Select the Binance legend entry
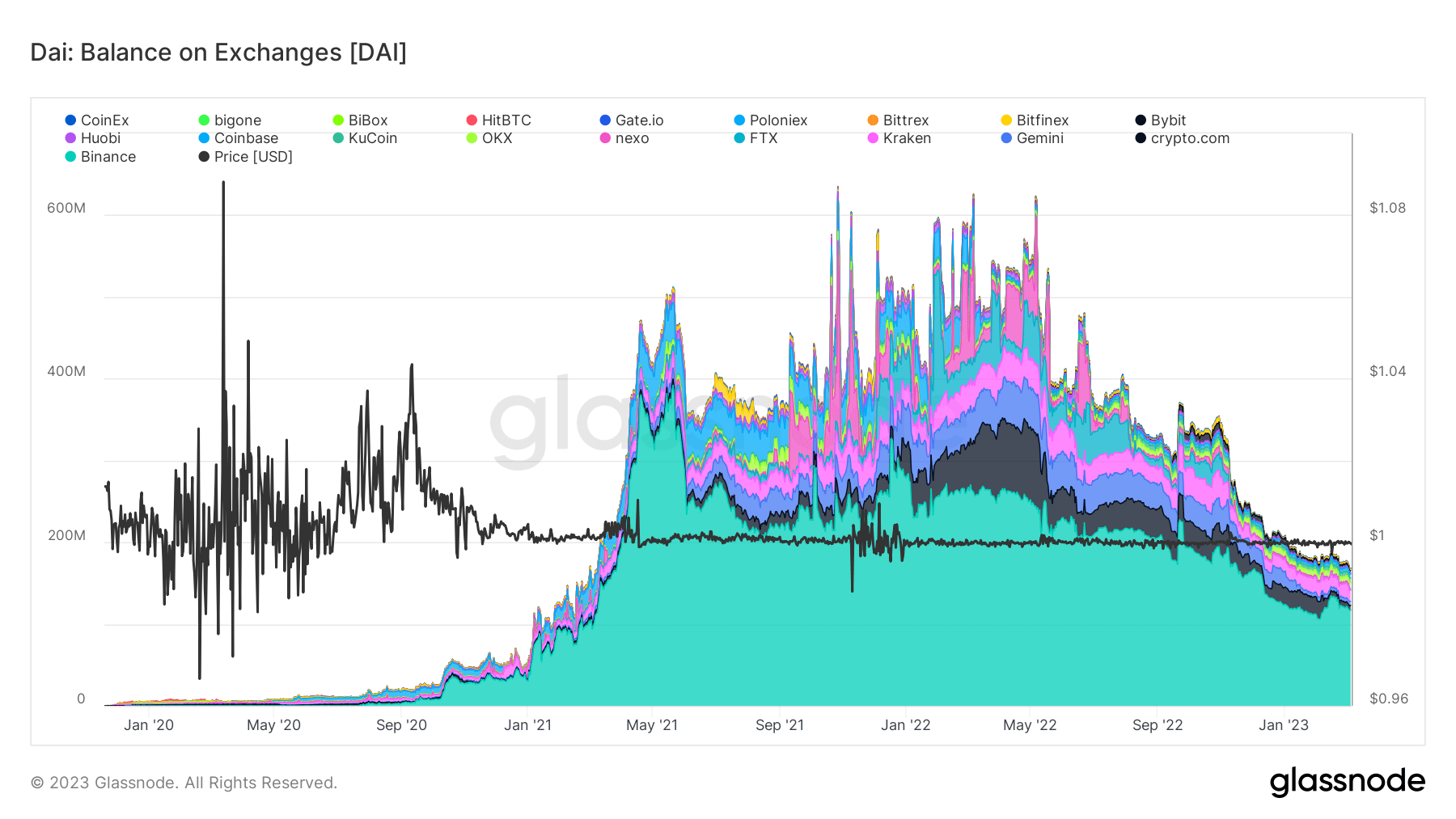 coord(100,157)
